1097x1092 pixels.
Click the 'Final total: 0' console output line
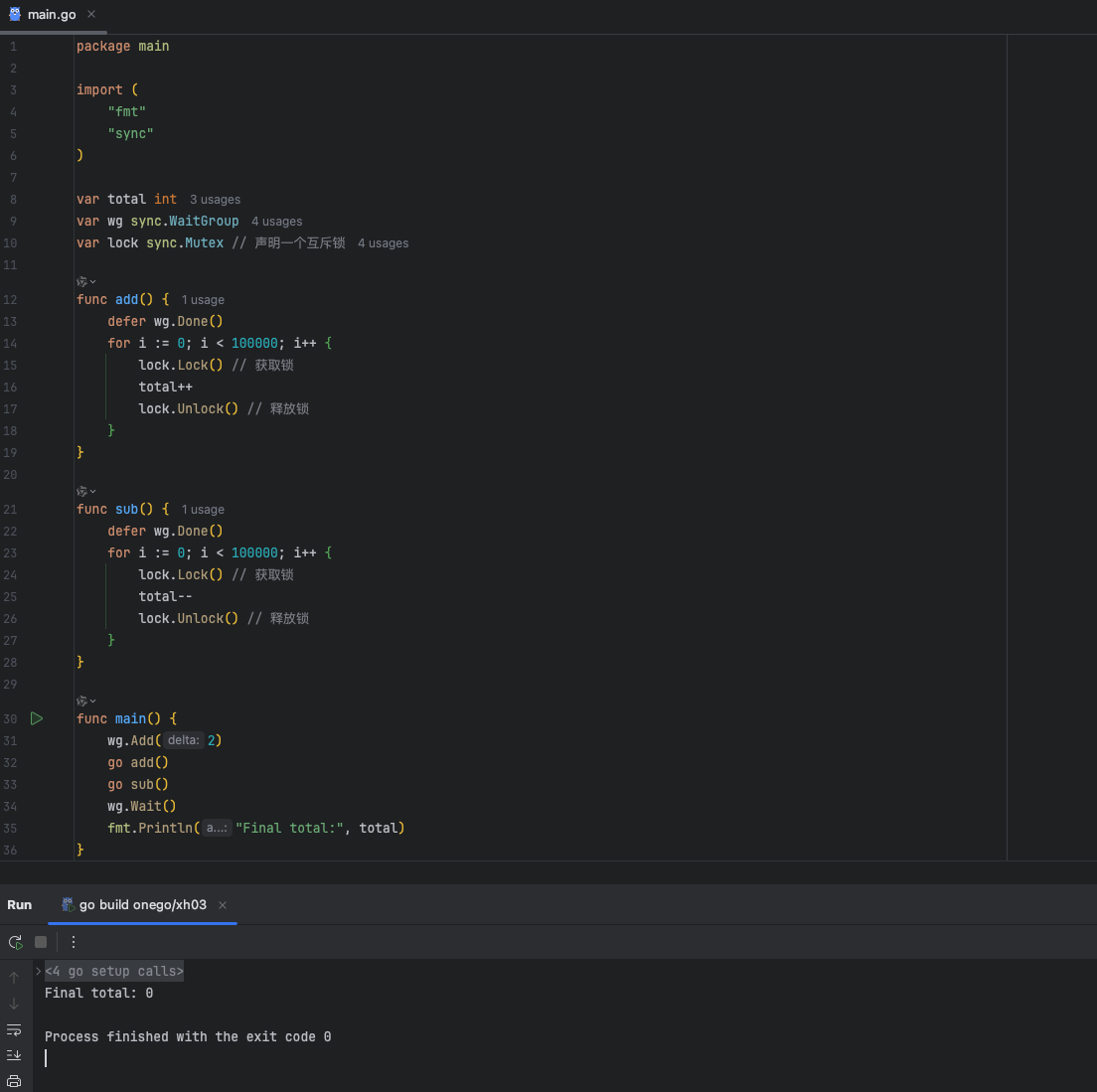98,993
